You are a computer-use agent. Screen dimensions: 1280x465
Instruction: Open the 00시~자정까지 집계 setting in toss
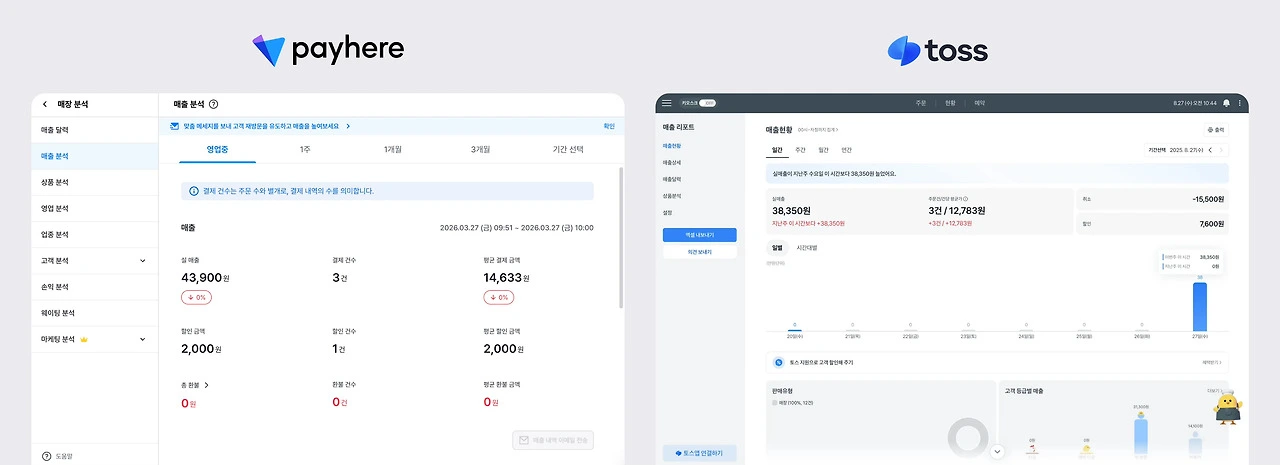coord(818,130)
